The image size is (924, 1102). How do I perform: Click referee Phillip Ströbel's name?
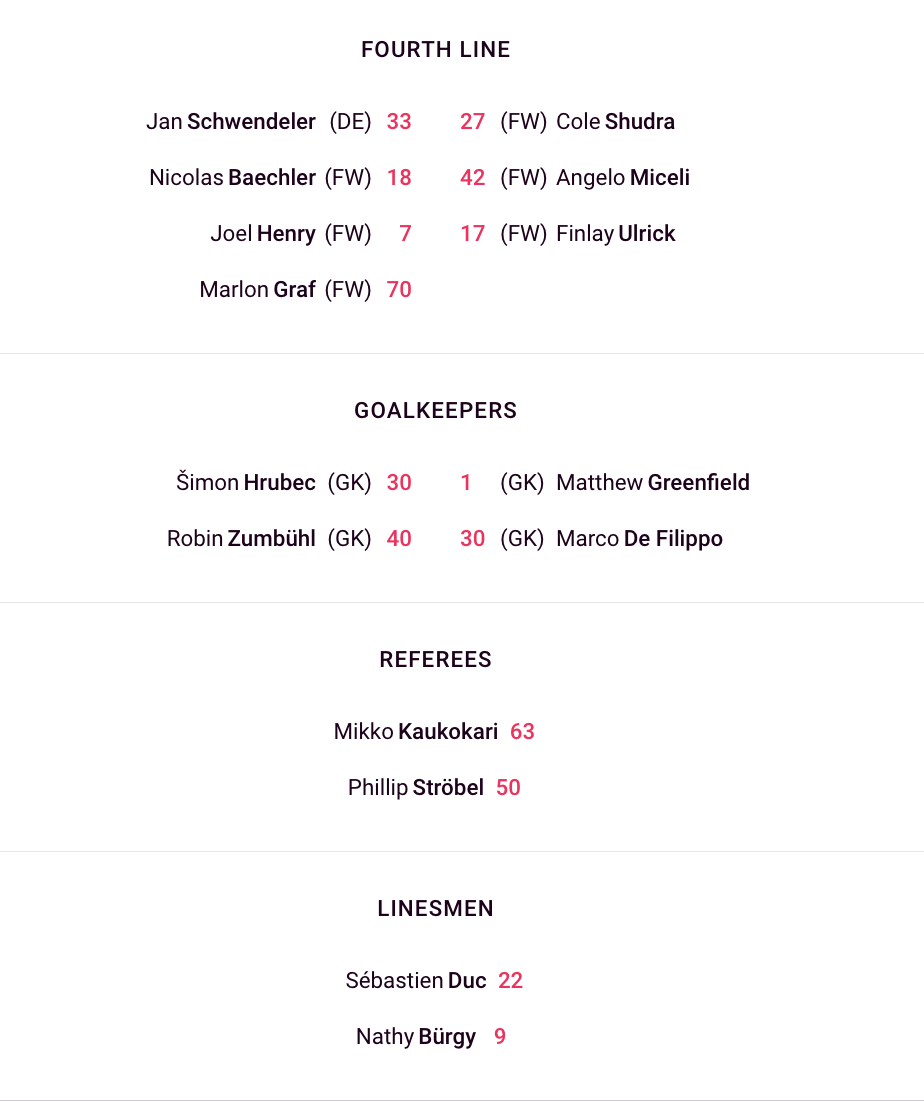point(416,788)
